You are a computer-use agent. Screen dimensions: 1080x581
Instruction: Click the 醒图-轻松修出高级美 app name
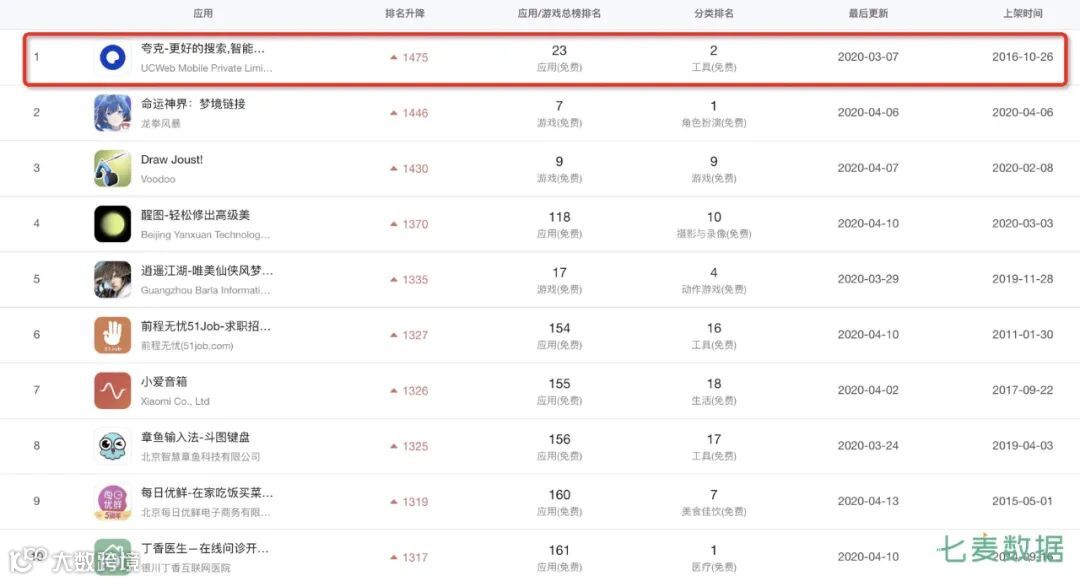point(195,215)
